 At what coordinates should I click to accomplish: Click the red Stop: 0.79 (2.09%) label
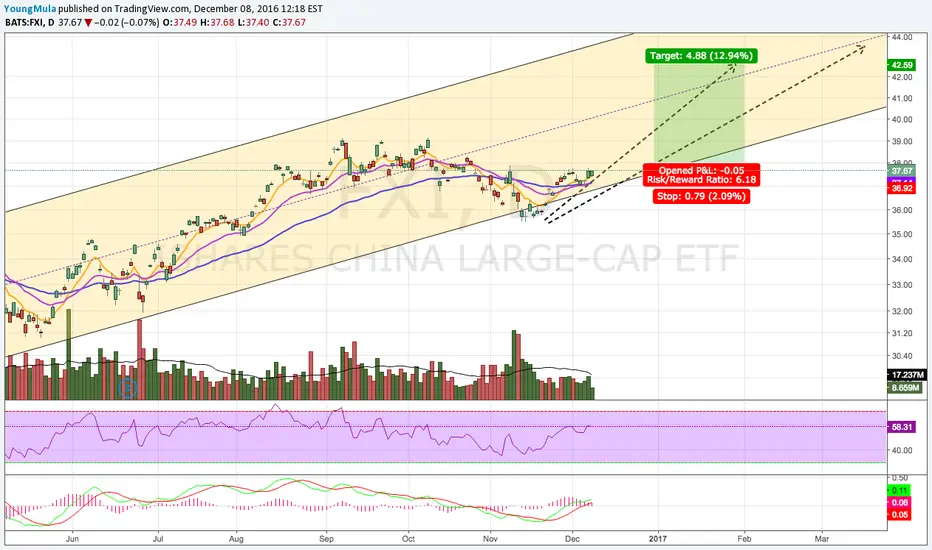[x=701, y=196]
